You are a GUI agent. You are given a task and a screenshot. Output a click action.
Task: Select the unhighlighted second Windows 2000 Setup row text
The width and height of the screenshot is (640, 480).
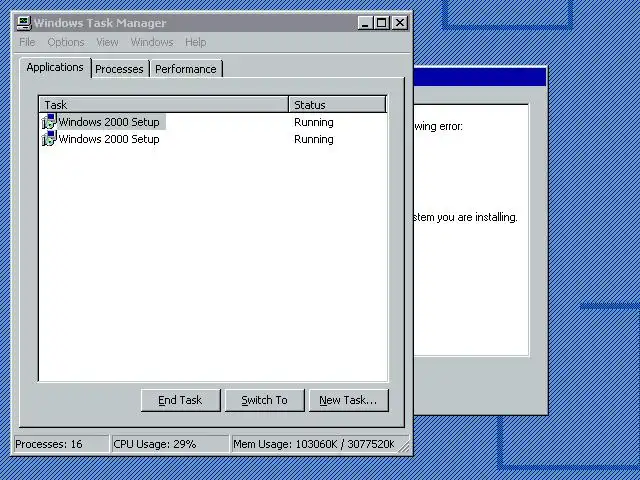(109, 139)
